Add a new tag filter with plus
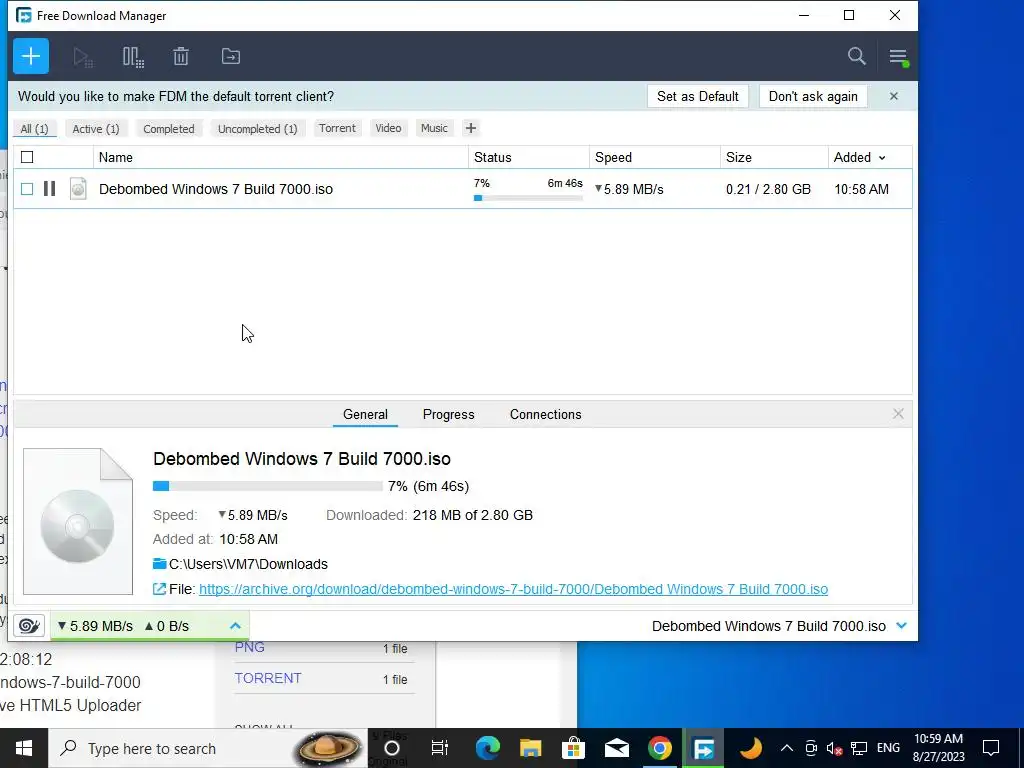 tap(471, 128)
